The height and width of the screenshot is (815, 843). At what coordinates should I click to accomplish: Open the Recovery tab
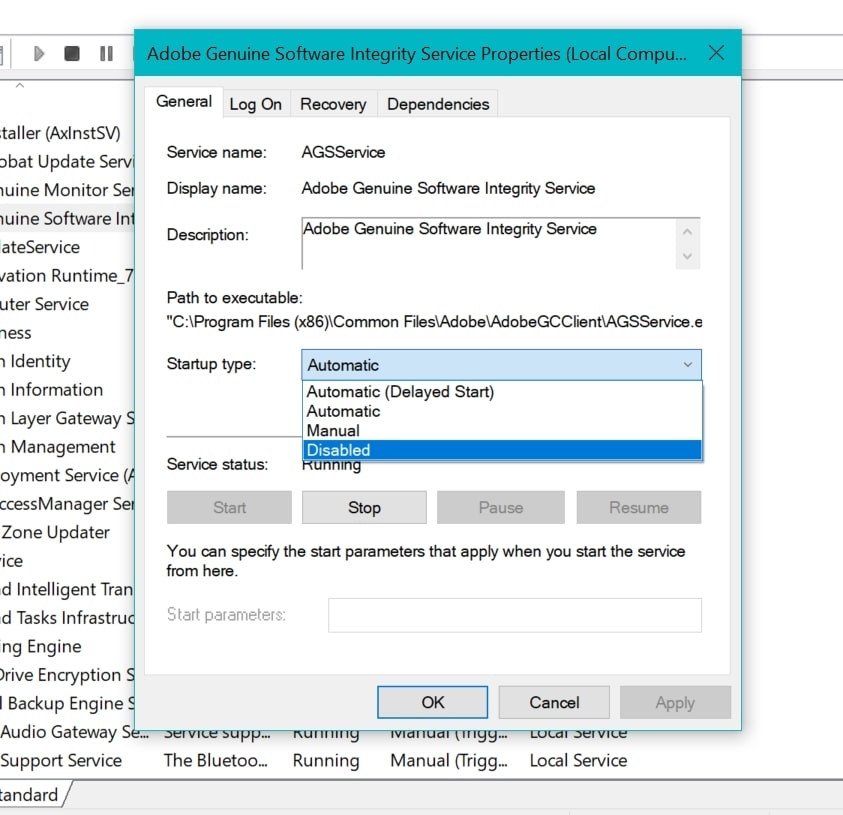(333, 104)
